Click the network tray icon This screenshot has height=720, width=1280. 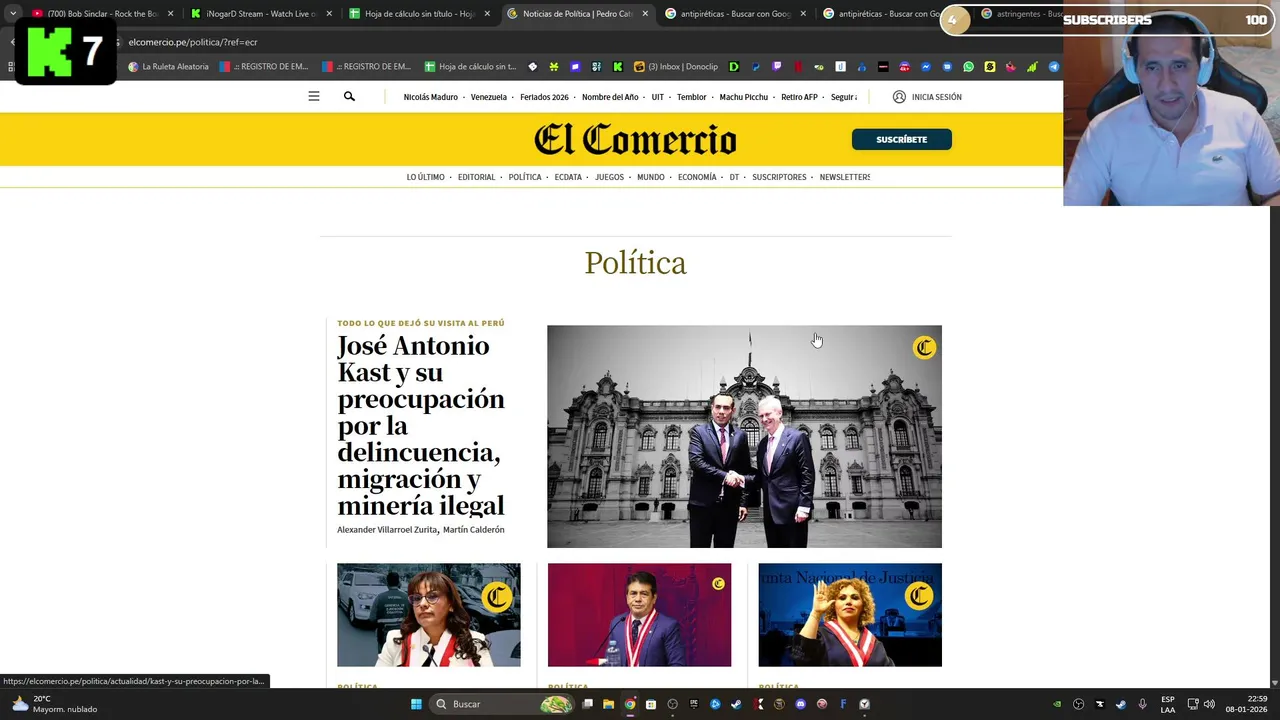coord(1193,704)
